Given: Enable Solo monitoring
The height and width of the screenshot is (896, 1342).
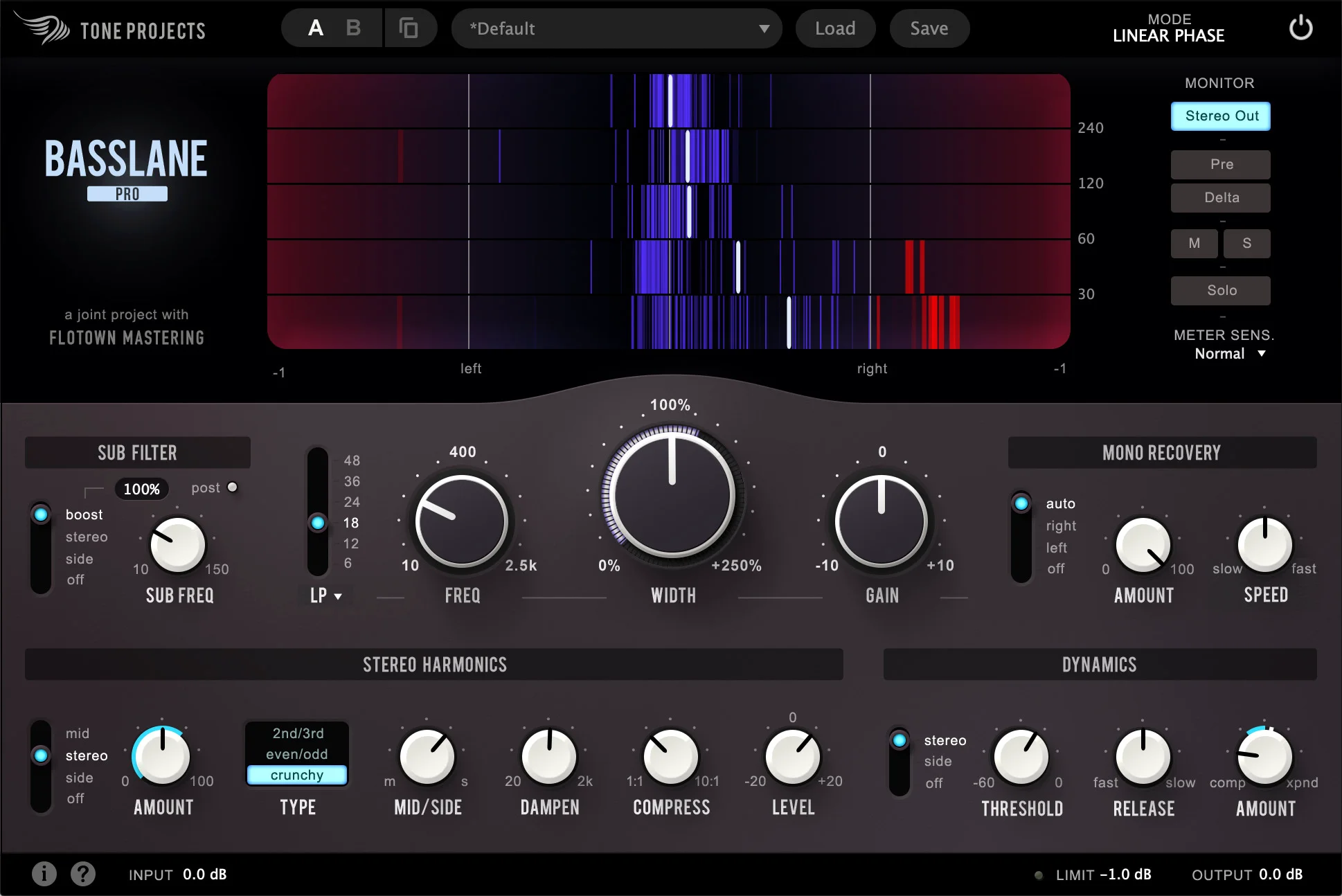Looking at the screenshot, I should click(x=1220, y=289).
